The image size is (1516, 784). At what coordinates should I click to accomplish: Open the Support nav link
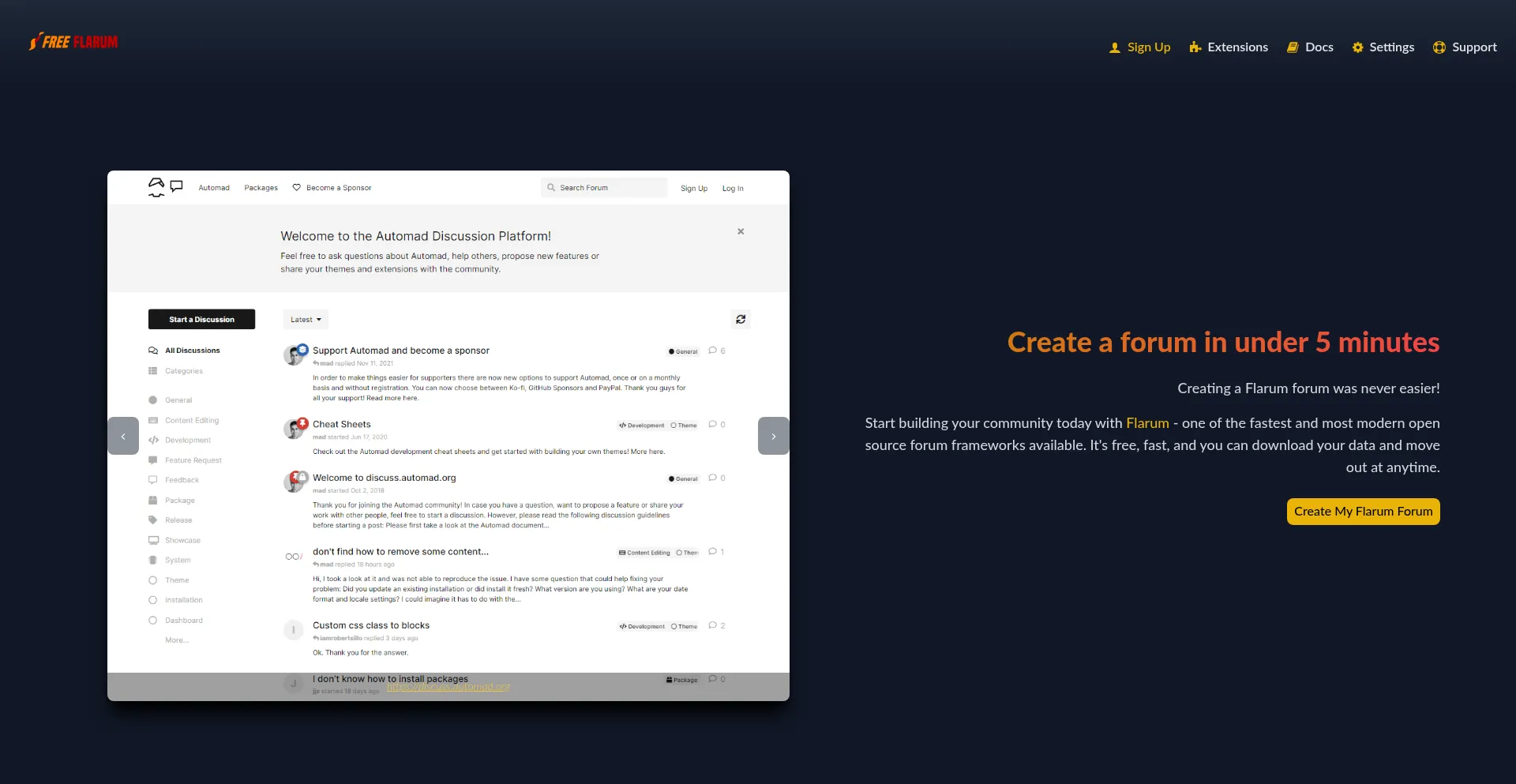click(1465, 47)
